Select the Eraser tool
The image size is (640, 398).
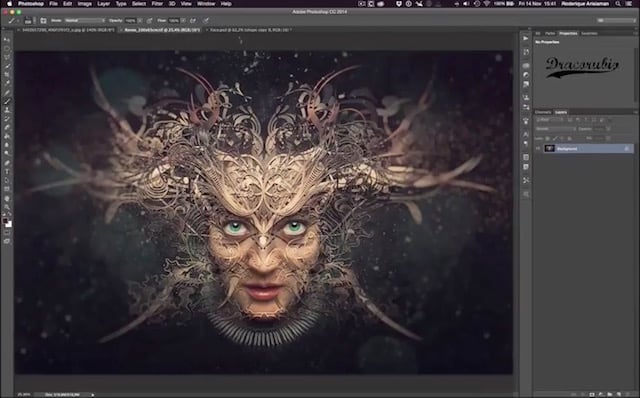click(7, 127)
